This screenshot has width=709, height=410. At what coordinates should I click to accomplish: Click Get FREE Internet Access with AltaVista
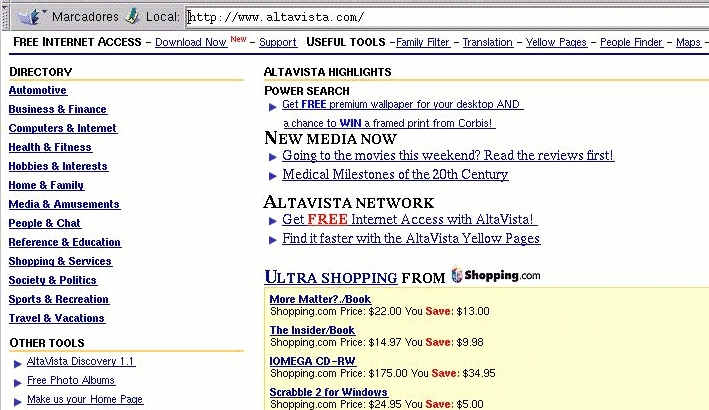click(409, 219)
